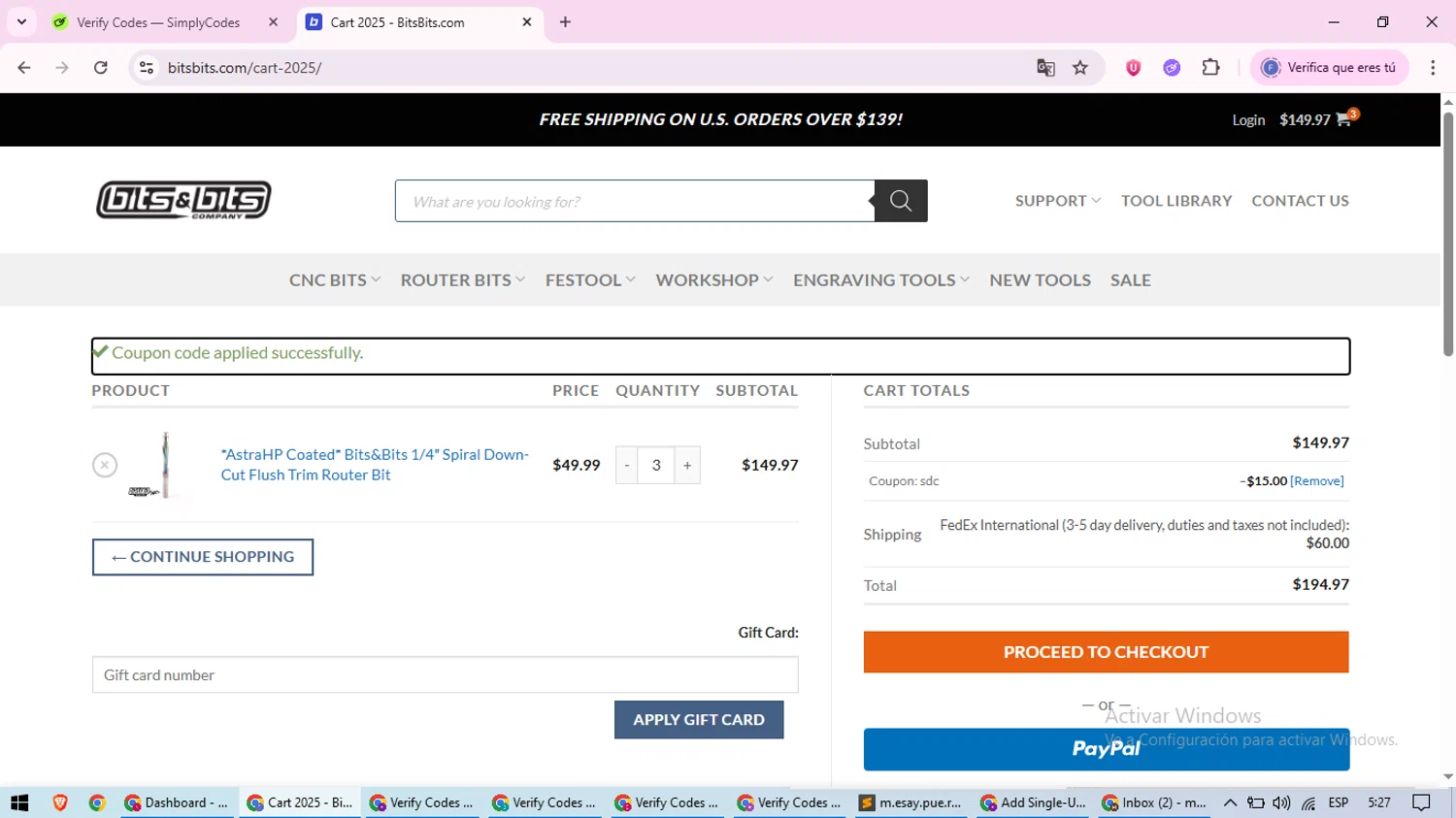
Task: Expand the WORKSHOP menu
Action: tap(714, 280)
